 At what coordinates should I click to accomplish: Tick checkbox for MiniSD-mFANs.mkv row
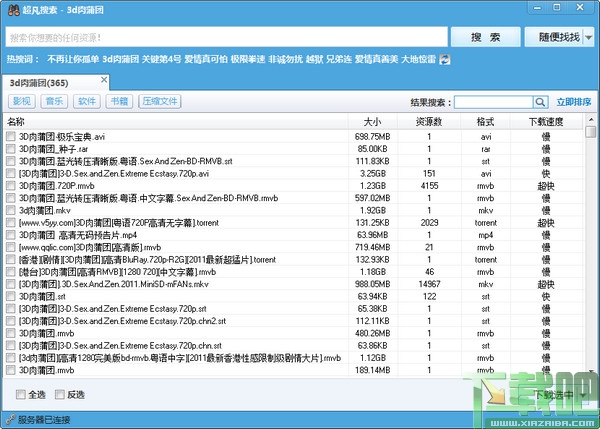[x=11, y=284]
